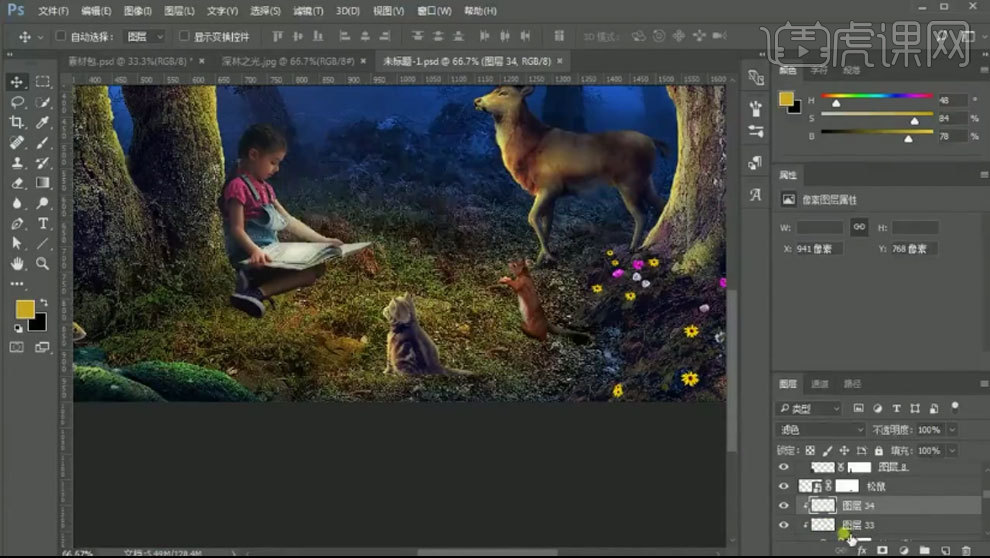Select the Eraser tool
The width and height of the screenshot is (990, 558).
(x=17, y=182)
